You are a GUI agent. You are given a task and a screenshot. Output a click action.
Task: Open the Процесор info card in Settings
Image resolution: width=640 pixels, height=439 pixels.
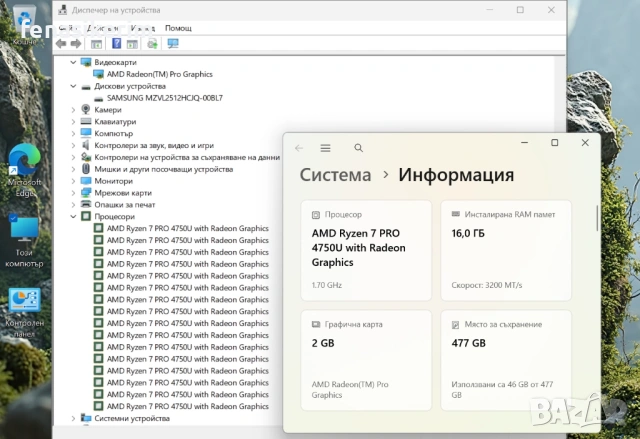click(366, 250)
